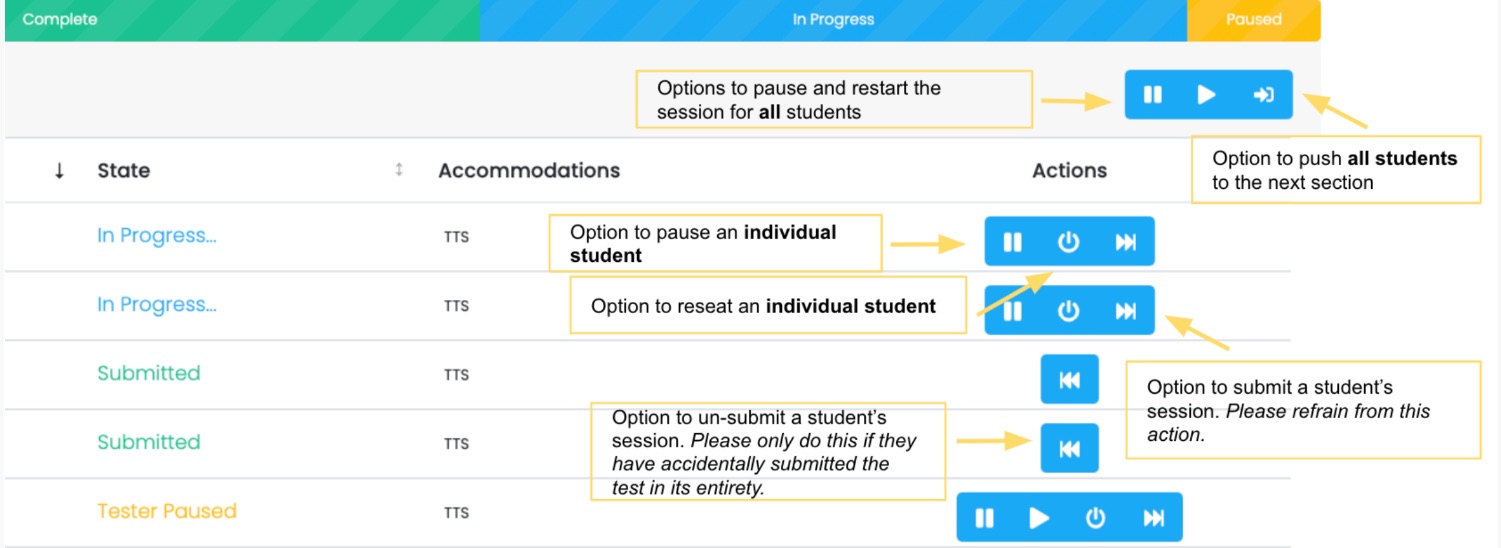Viewport: 1501px width, 548px height.
Task: Reseat the Tester Paused student
Action: pyautogui.click(x=1096, y=517)
